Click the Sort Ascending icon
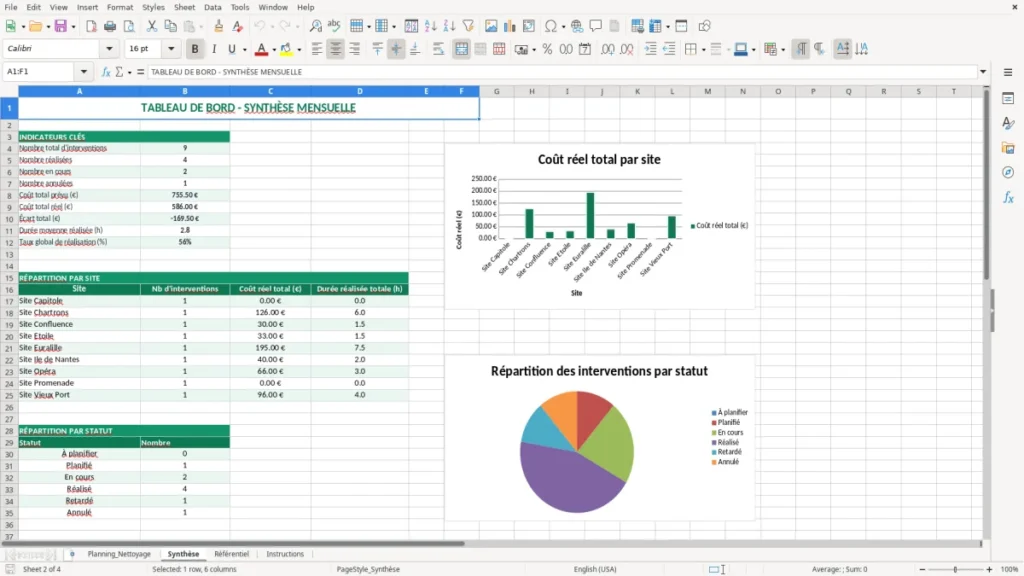1024x576 pixels. pyautogui.click(x=430, y=26)
